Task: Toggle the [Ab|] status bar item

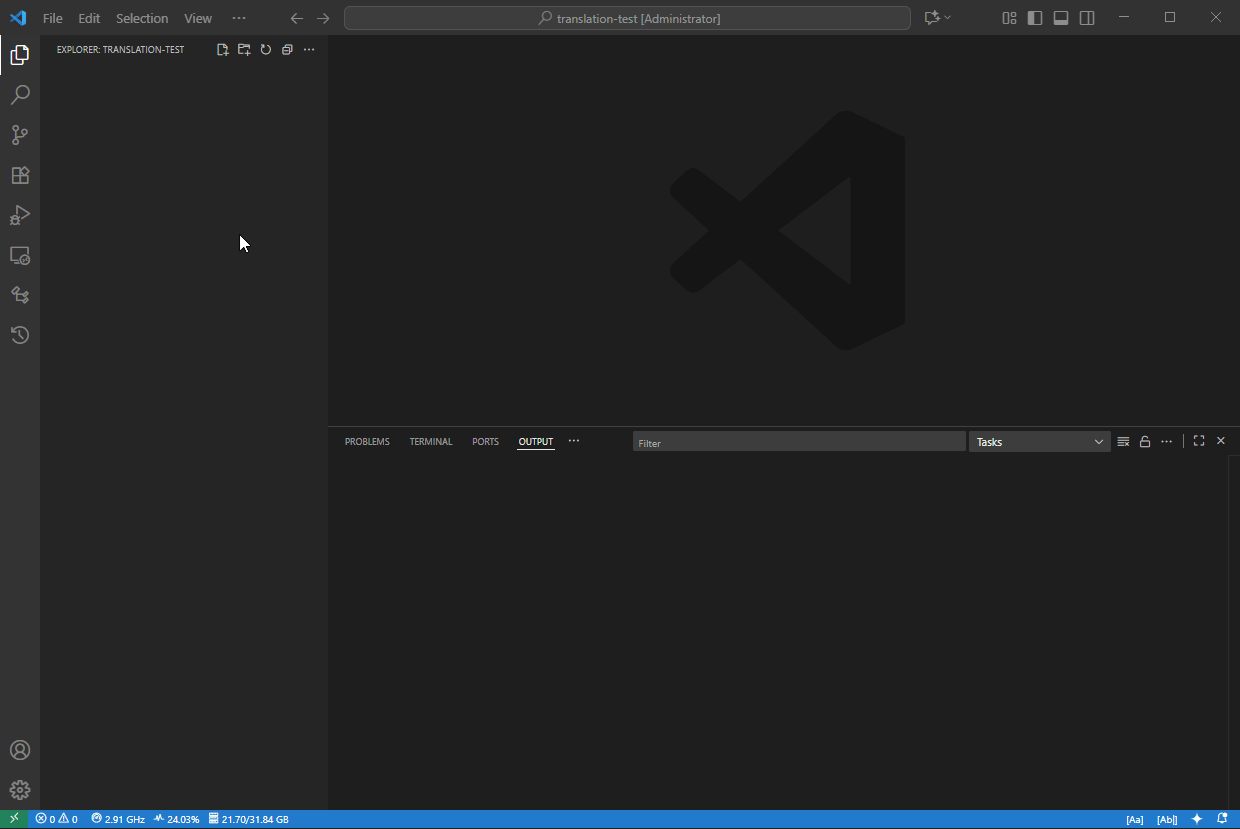Action: [x=1167, y=819]
